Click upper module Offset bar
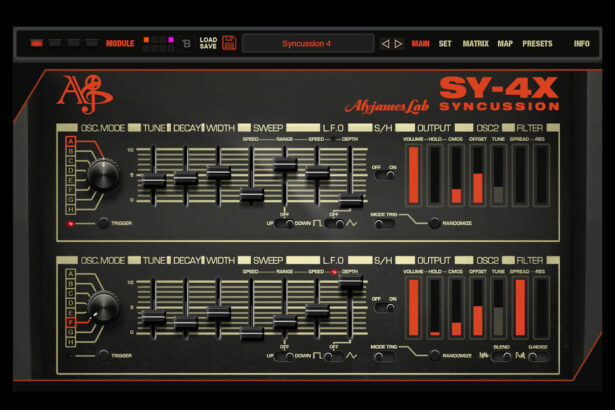The height and width of the screenshot is (410, 615). [477, 175]
